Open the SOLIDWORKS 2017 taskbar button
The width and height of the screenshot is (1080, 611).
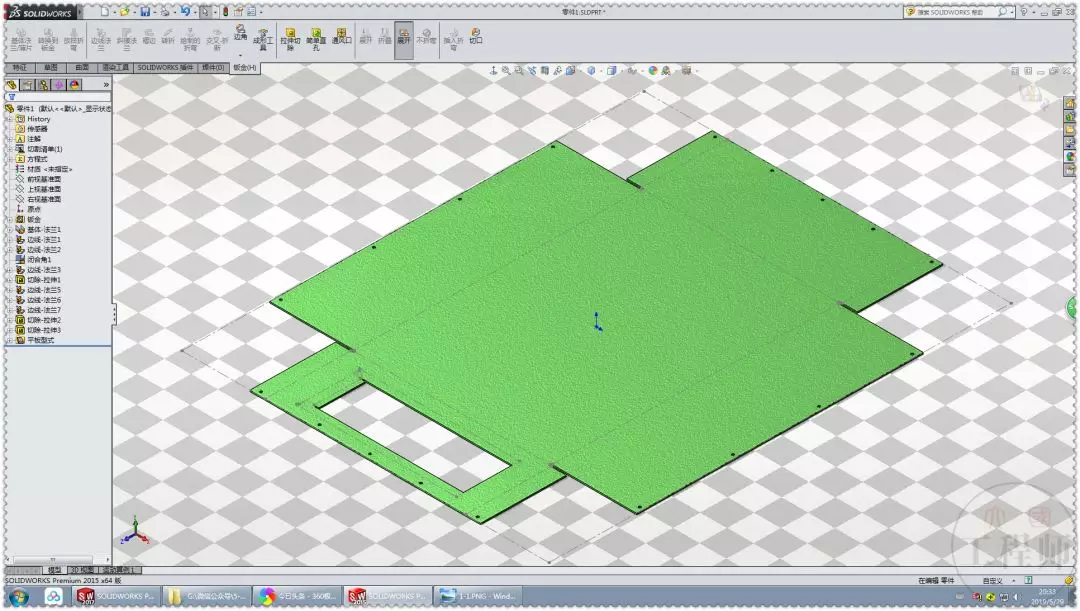click(x=116, y=597)
